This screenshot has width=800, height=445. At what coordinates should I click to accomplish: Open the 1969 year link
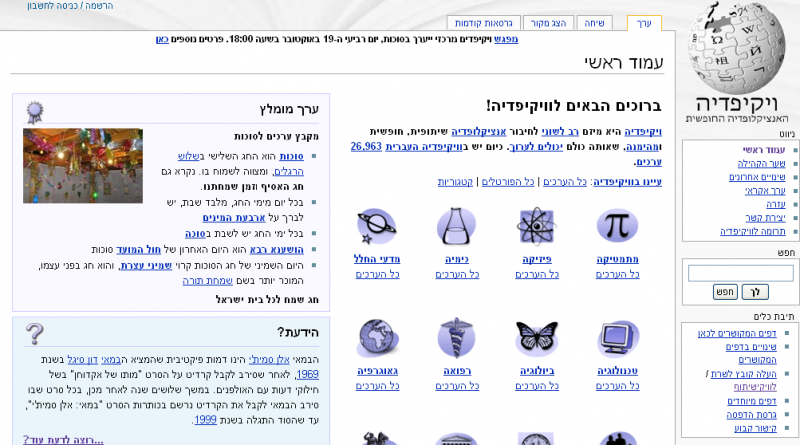tap(307, 375)
